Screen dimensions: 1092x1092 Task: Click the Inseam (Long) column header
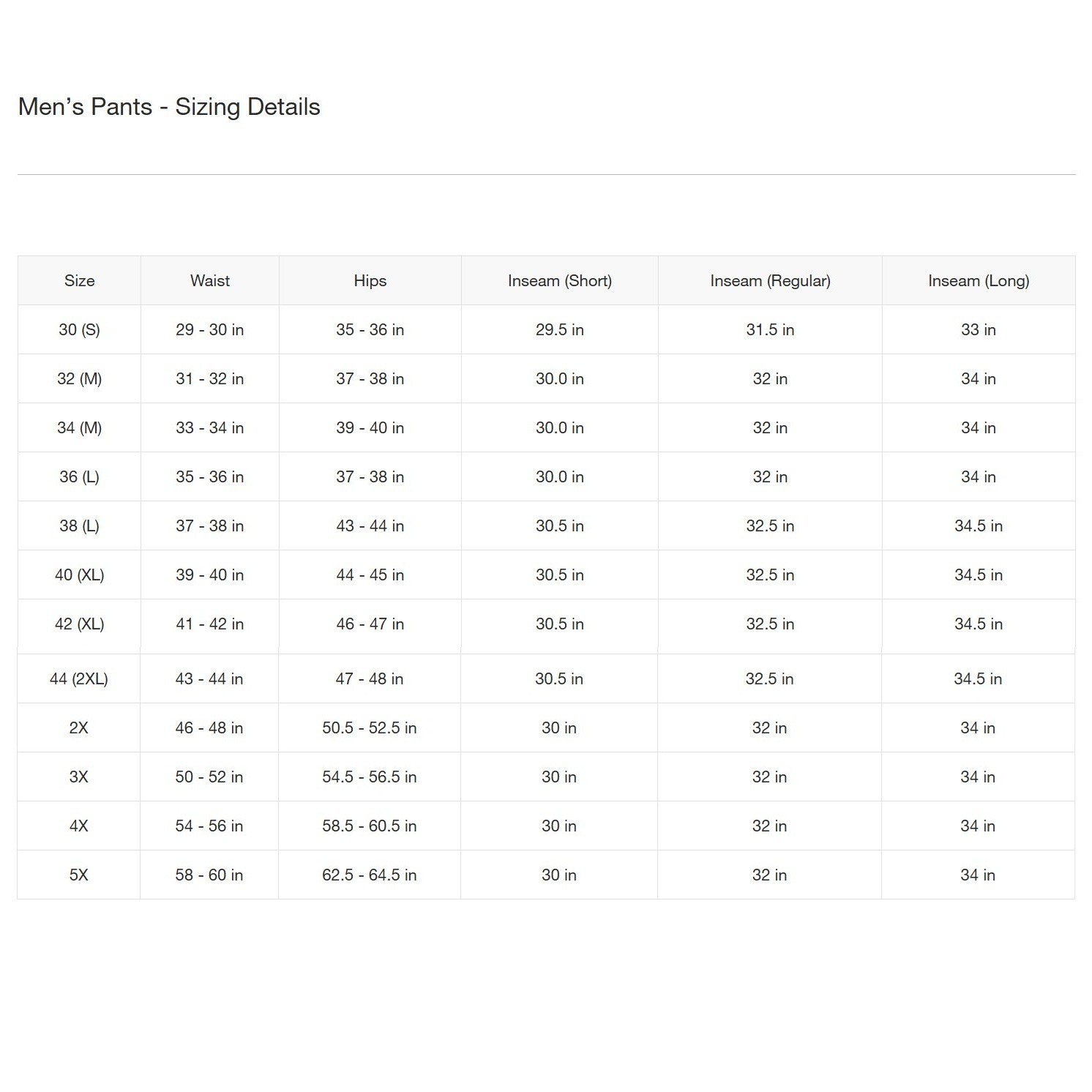979,280
